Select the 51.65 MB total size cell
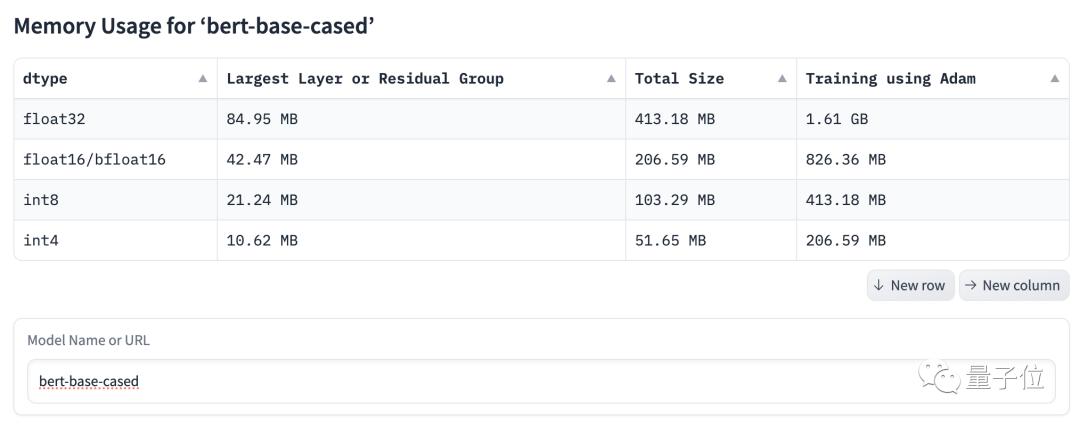Screen dimensions: 1080x425 click(x=670, y=240)
